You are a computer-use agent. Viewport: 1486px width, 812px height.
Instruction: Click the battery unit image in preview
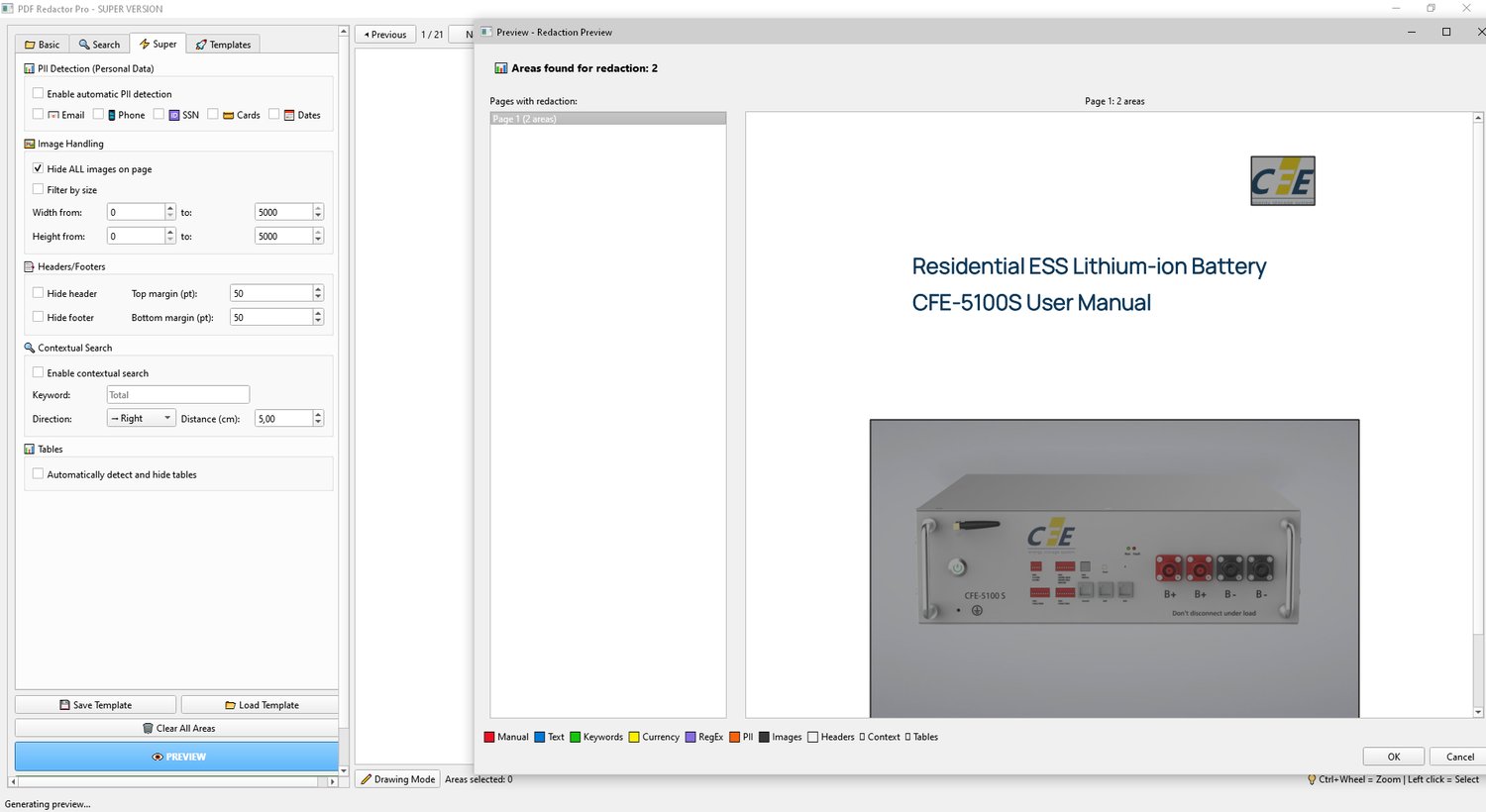coord(1114,568)
